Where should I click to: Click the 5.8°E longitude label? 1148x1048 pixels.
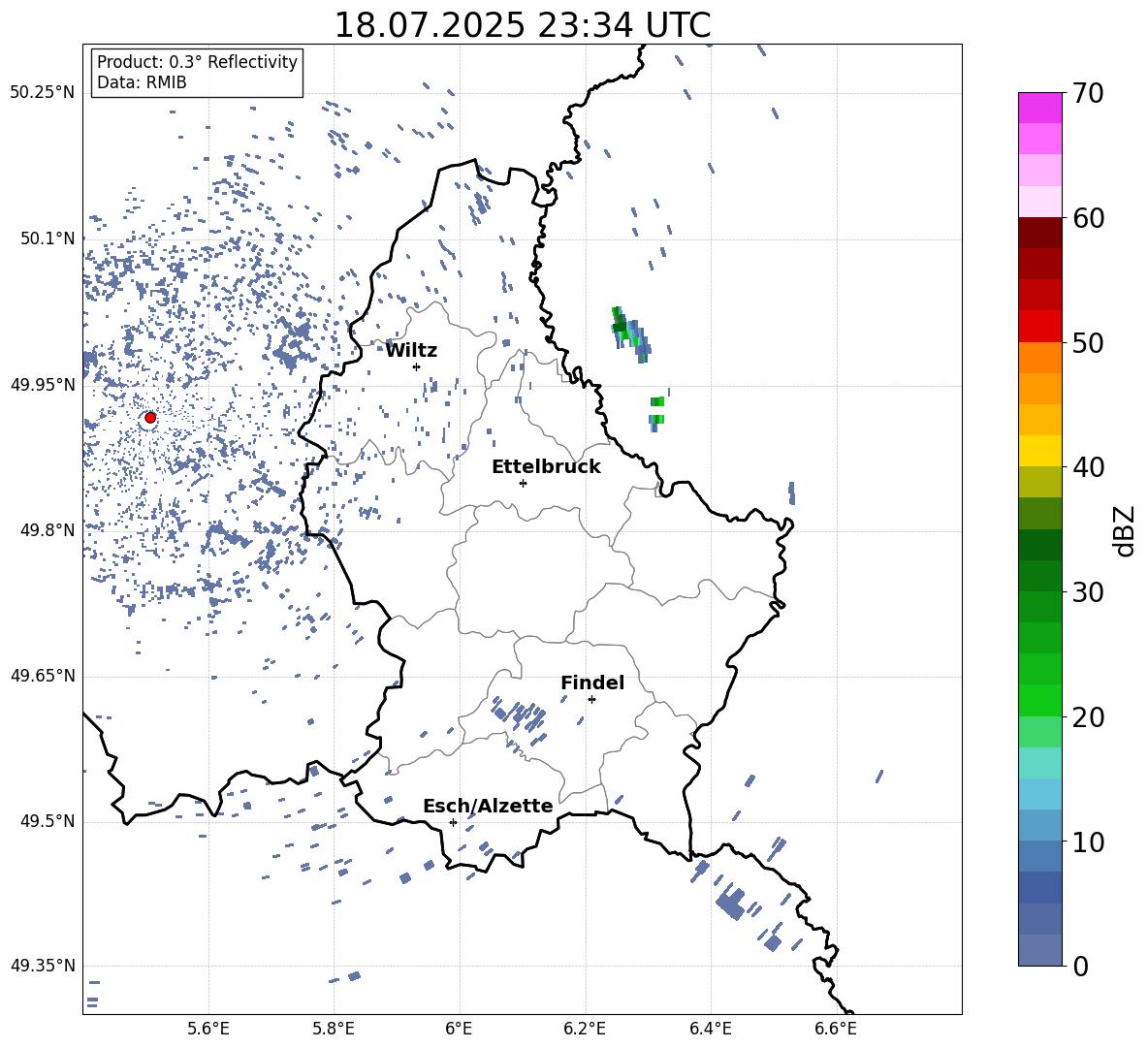coord(334,1029)
